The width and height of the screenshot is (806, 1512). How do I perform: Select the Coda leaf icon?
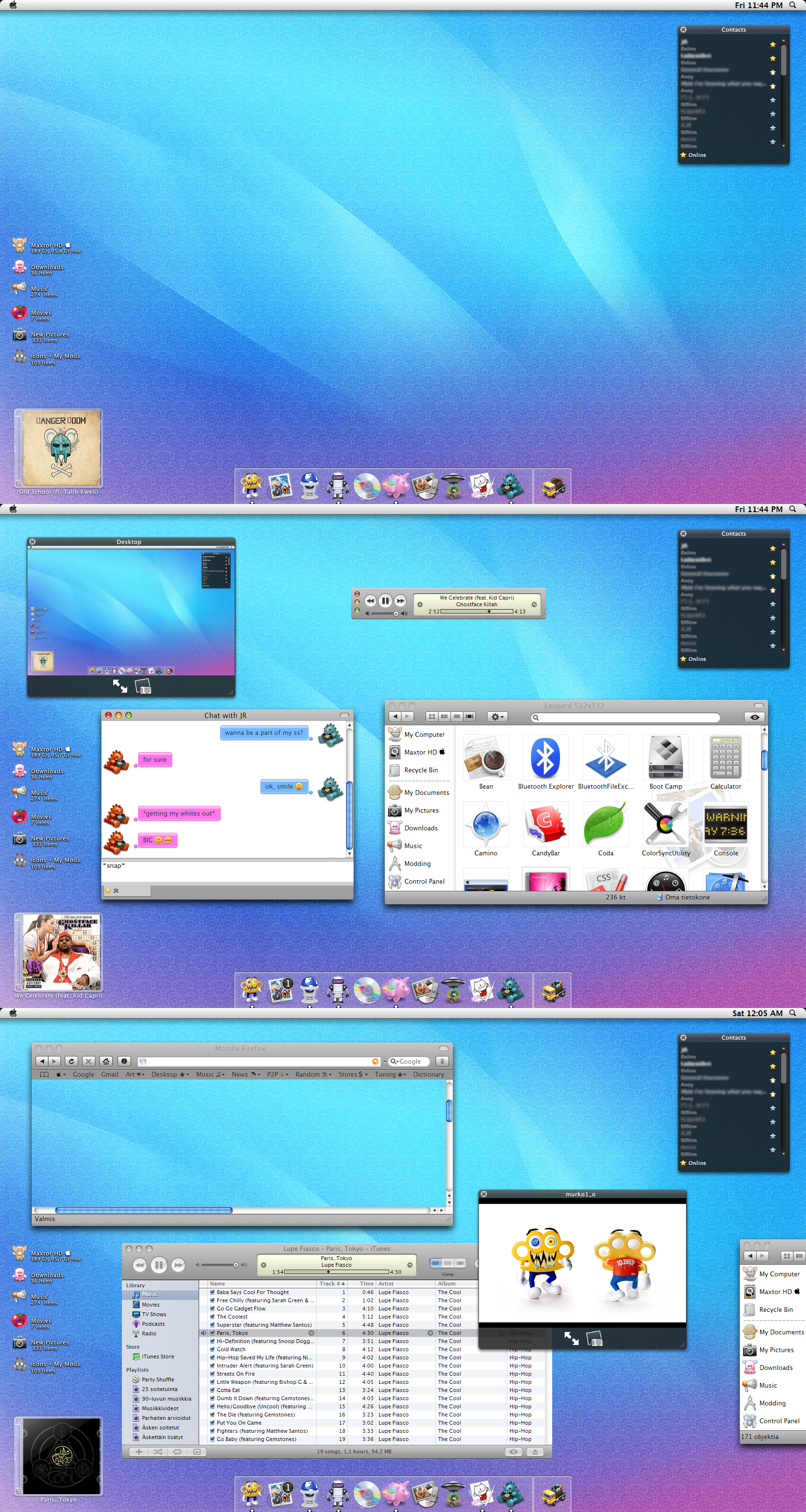(x=605, y=825)
